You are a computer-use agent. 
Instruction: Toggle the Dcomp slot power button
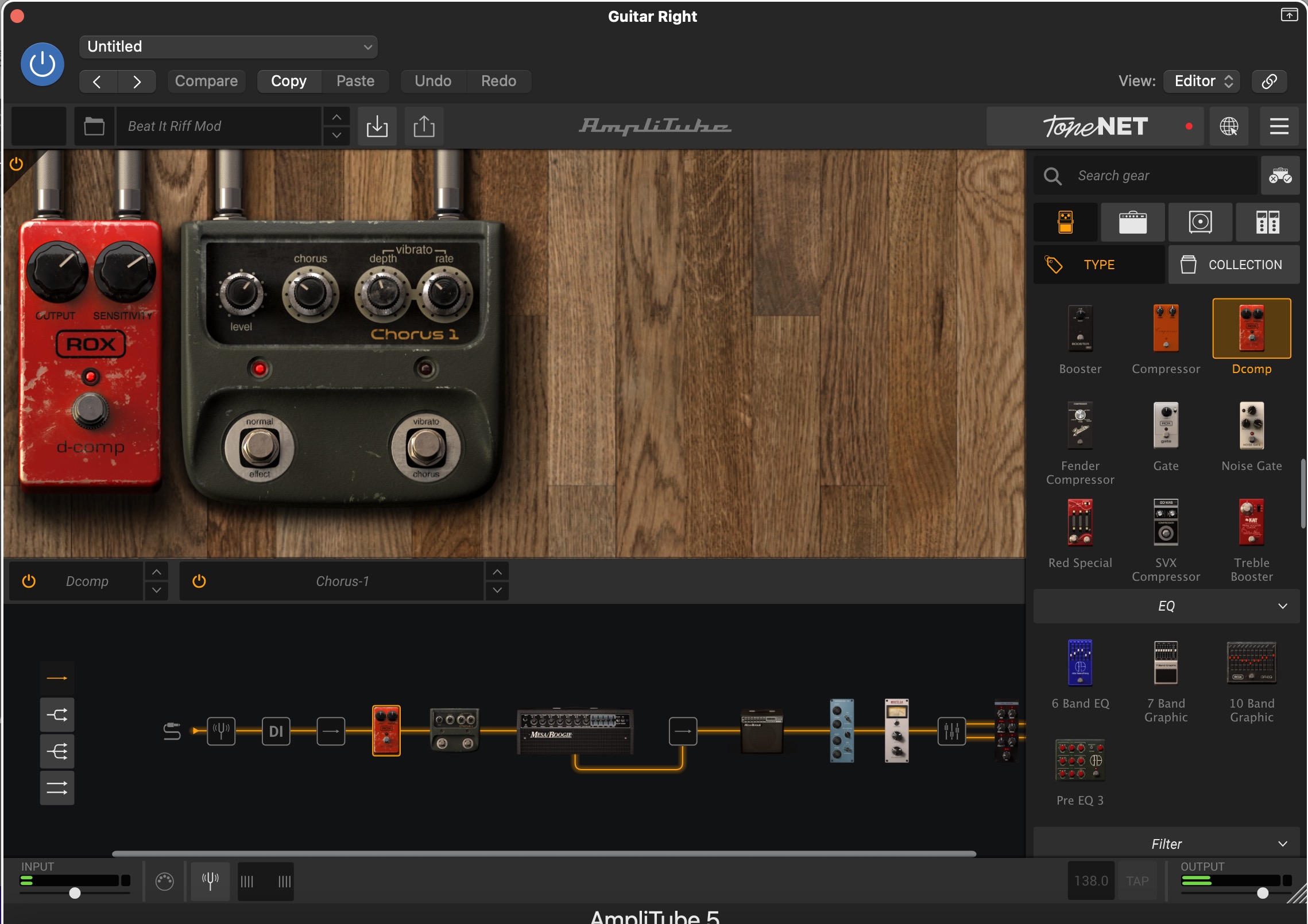tap(29, 581)
